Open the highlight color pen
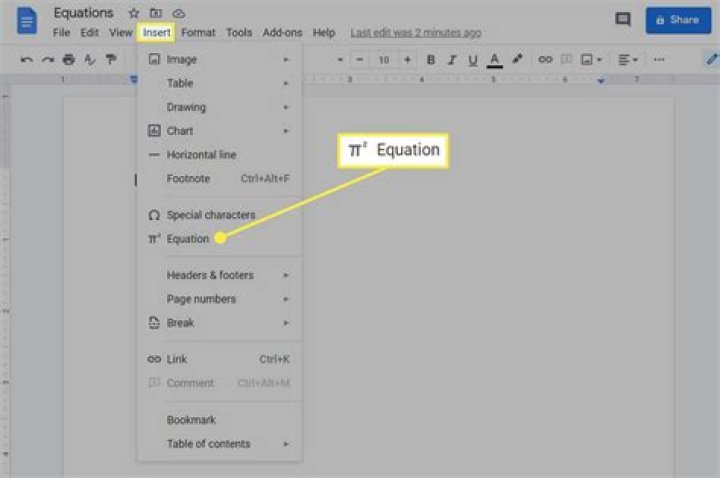The image size is (720, 478). tap(518, 59)
